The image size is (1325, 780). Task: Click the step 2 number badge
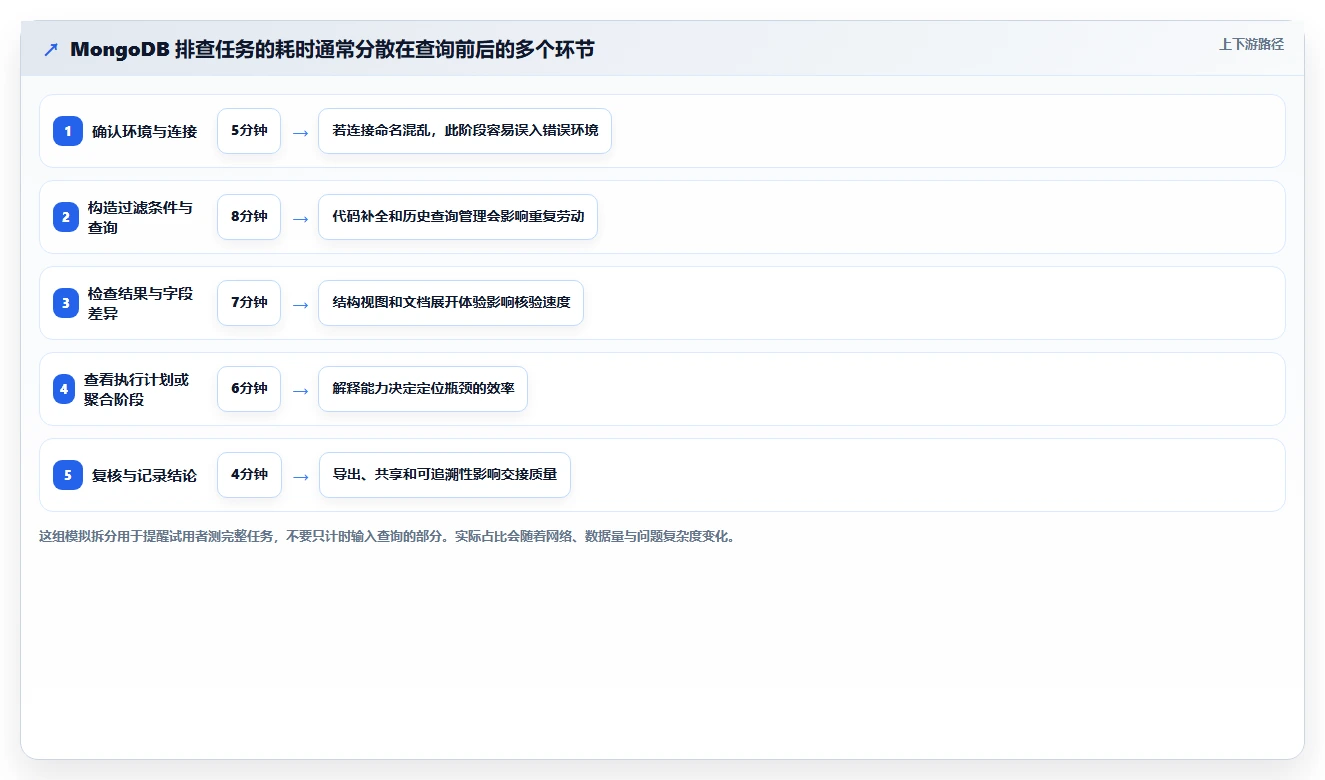click(65, 217)
